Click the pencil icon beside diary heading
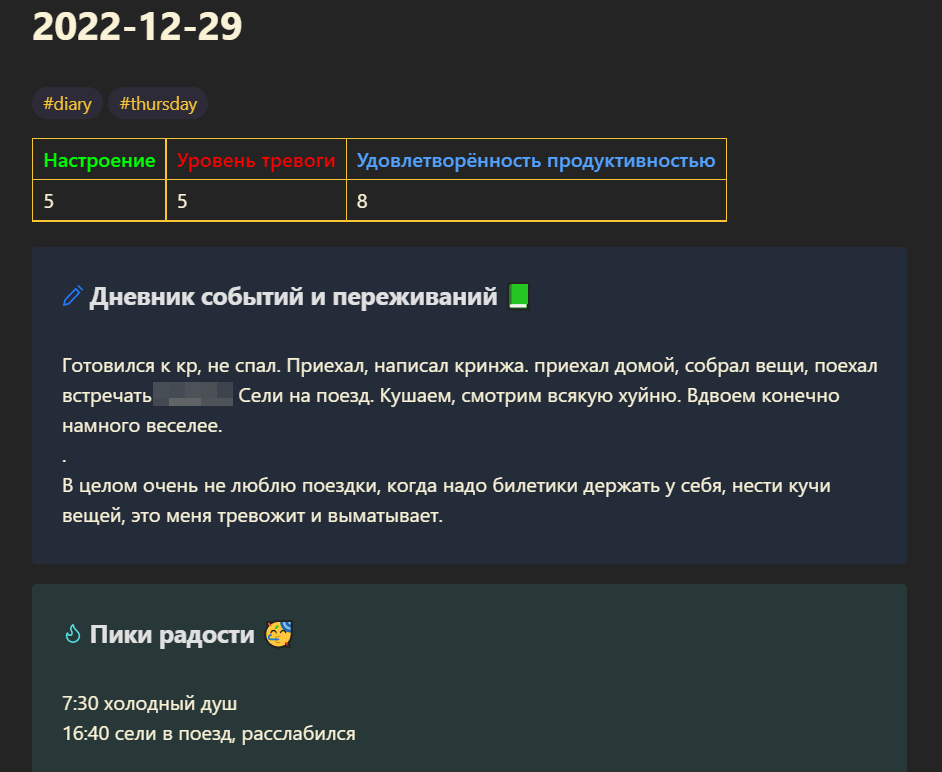942x772 pixels. click(73, 296)
